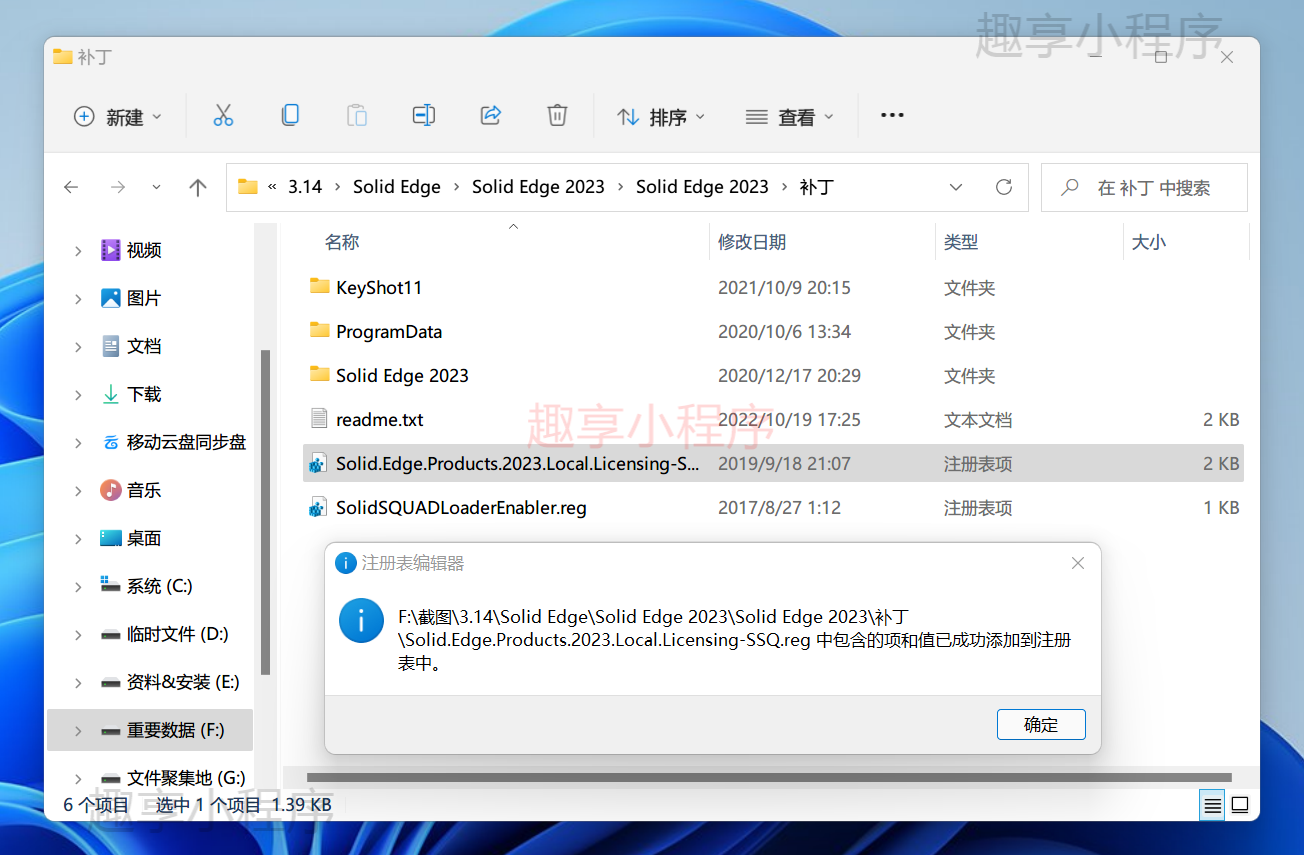Click the Cut scissors icon

coord(223,116)
